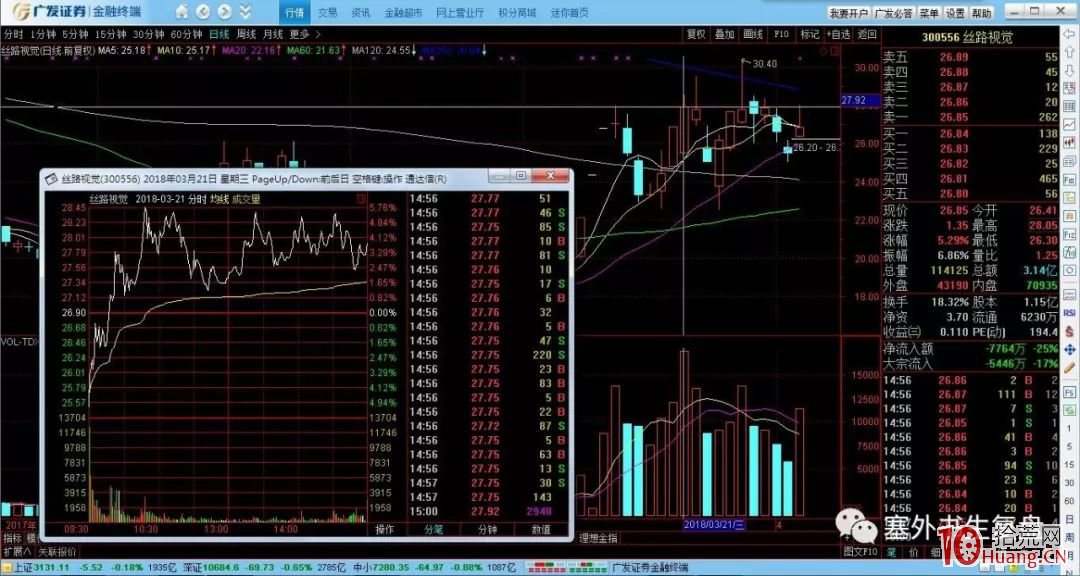Click the 60 period sidebar button
Viewport: 1080px width, 576px height.
(1069, 500)
